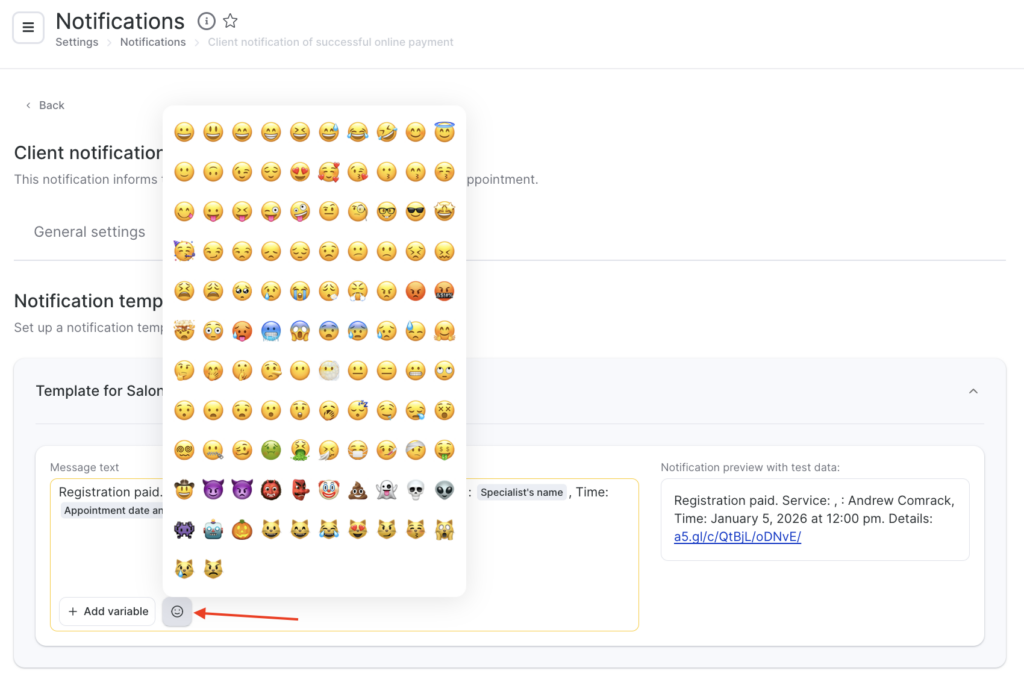Insert the pile of poo emoji
This screenshot has height=688, width=1024.
tap(357, 491)
